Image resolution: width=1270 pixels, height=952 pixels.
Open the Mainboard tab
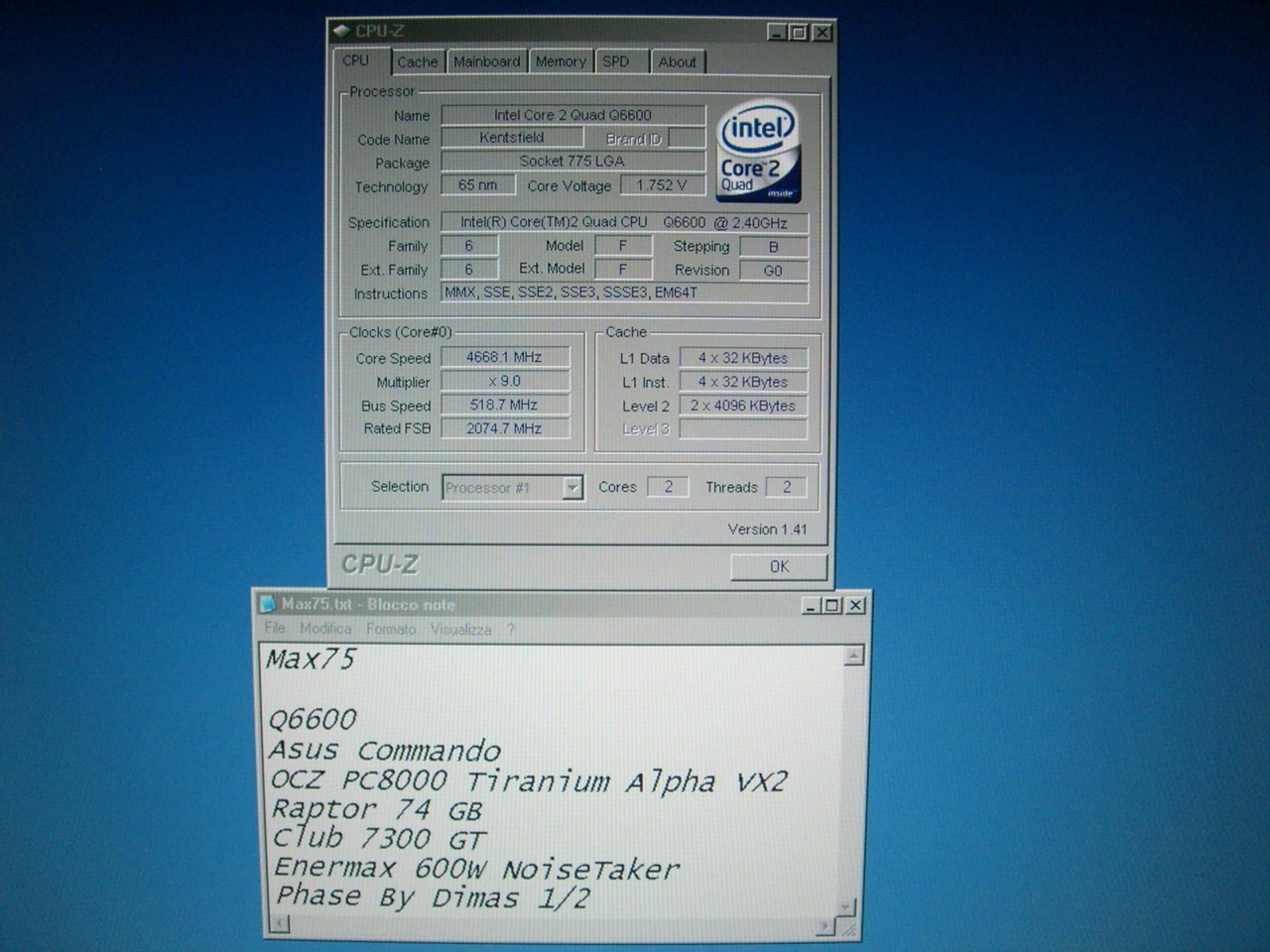click(x=486, y=61)
